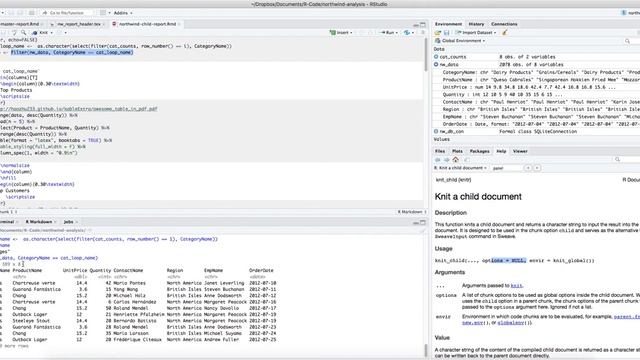Screen dimensions: 640x360
Task: Click the broom icon to clear Environment objects
Action: 505,33
